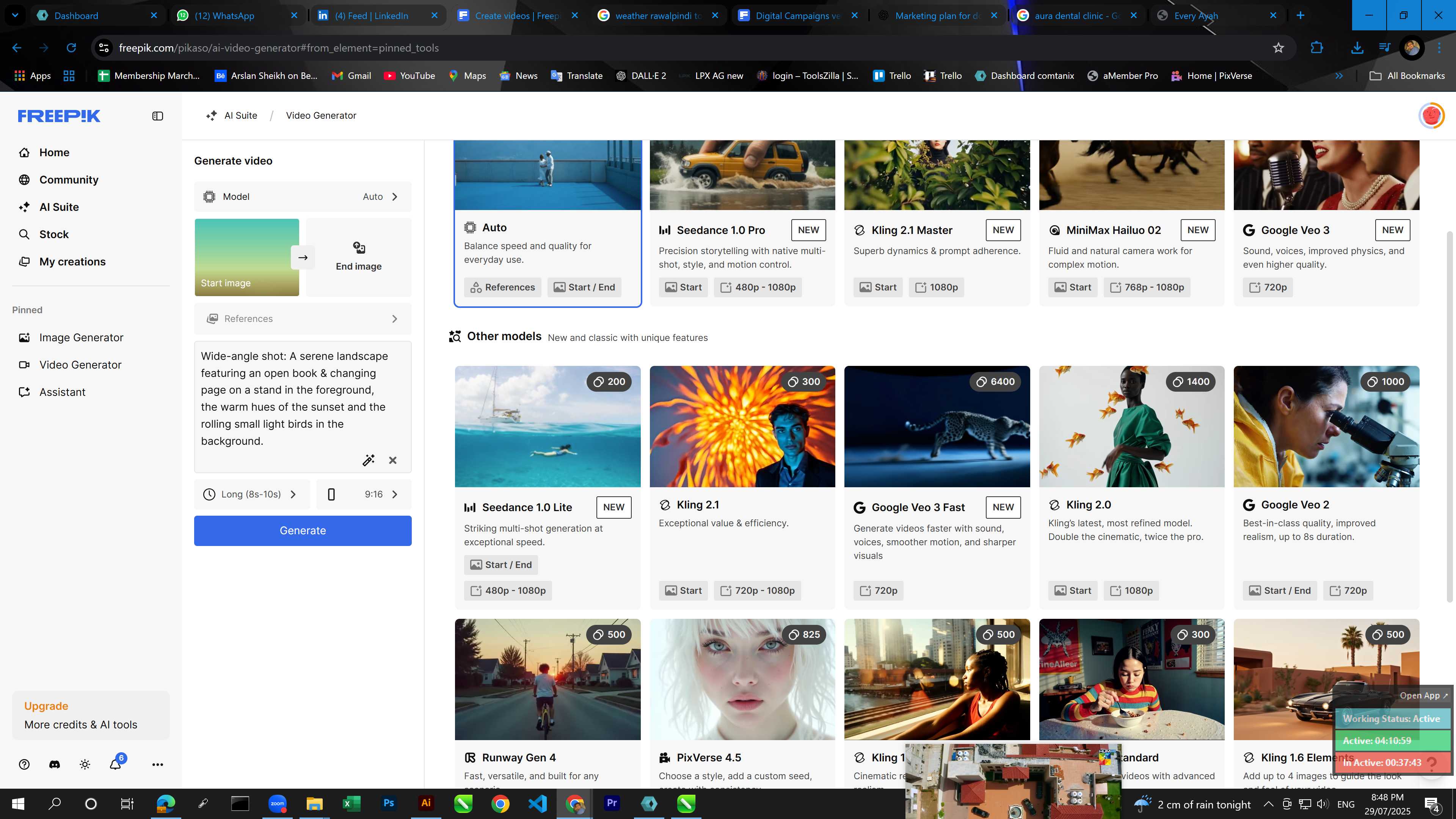The height and width of the screenshot is (819, 1456).
Task: Select the Runway Gen 4 model
Action: click(x=548, y=703)
